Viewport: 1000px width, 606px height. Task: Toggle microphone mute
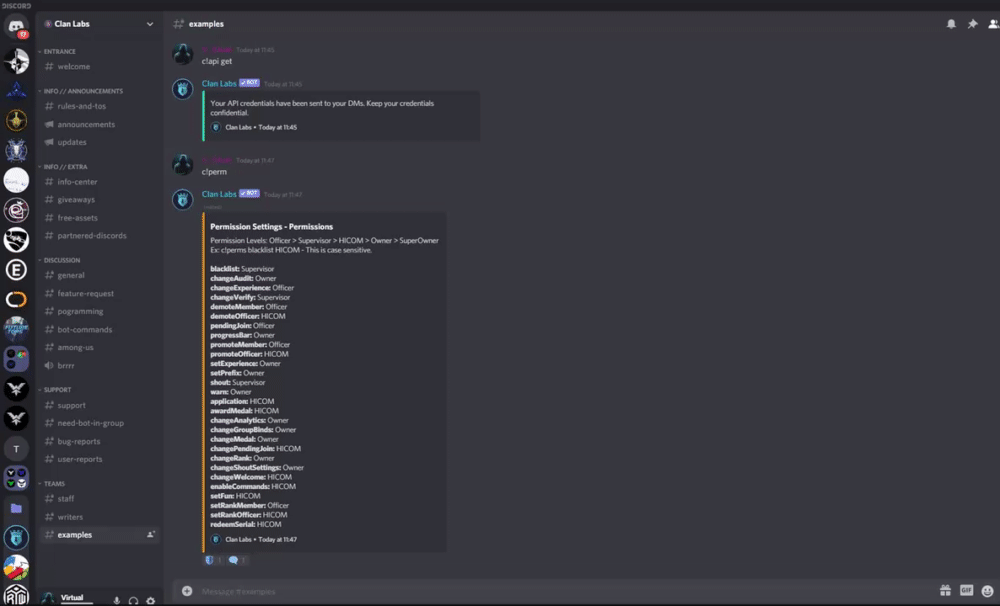117,600
